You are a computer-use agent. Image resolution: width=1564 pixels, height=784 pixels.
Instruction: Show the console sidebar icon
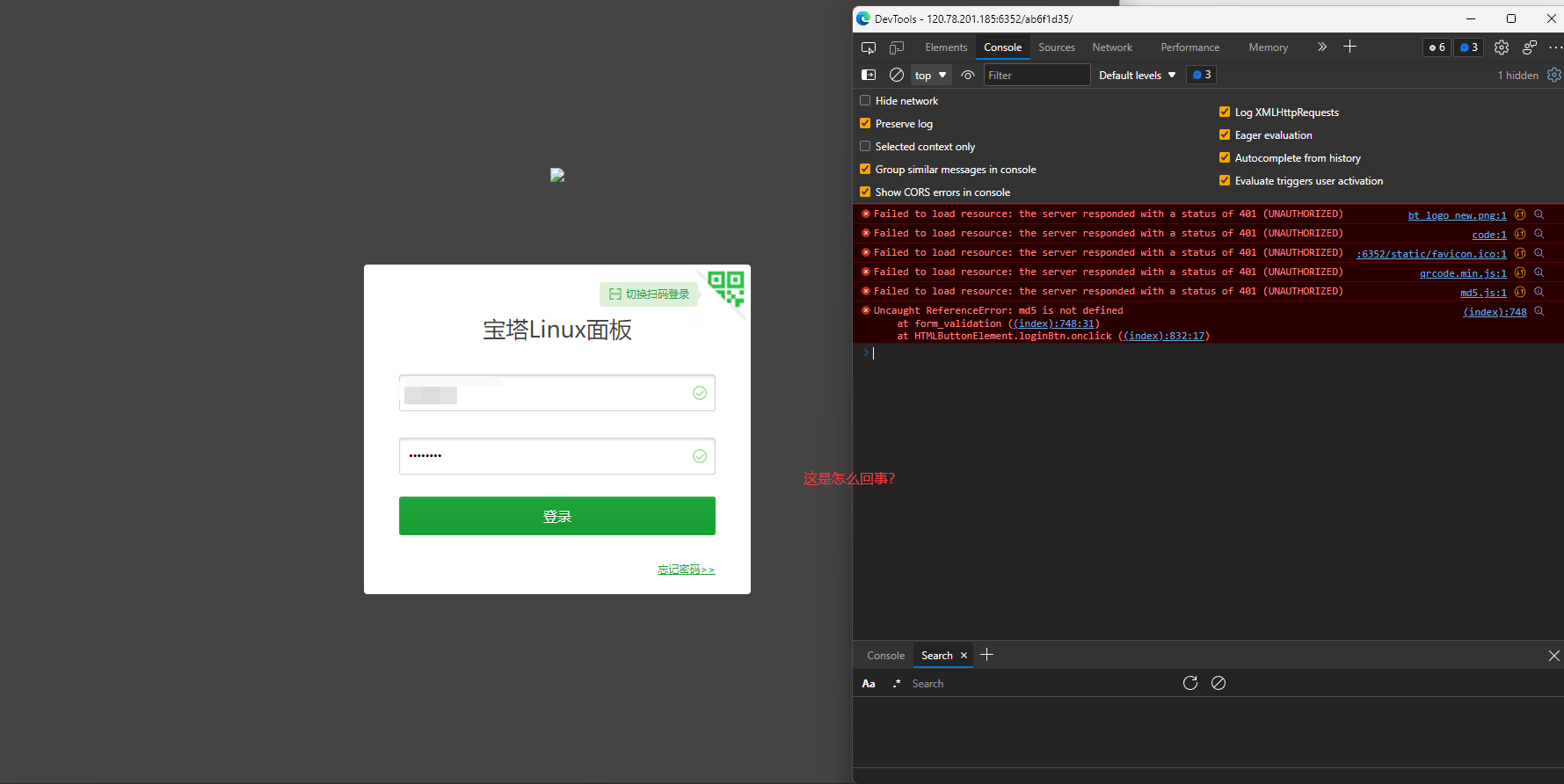[x=869, y=75]
